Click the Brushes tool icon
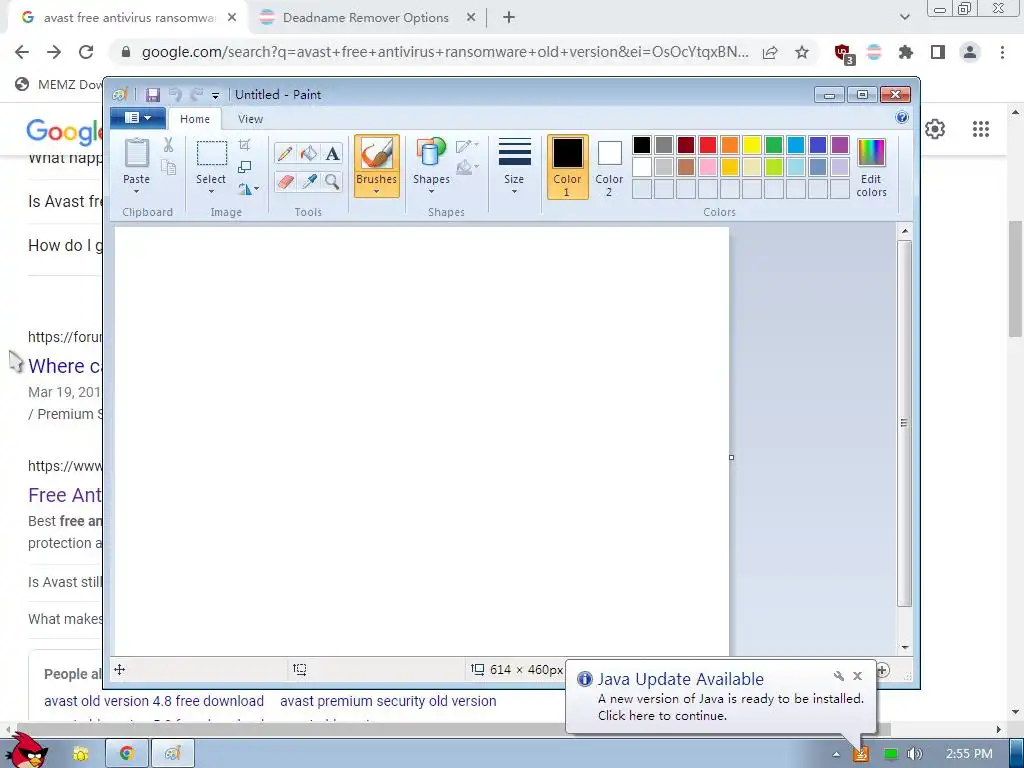 pyautogui.click(x=377, y=153)
